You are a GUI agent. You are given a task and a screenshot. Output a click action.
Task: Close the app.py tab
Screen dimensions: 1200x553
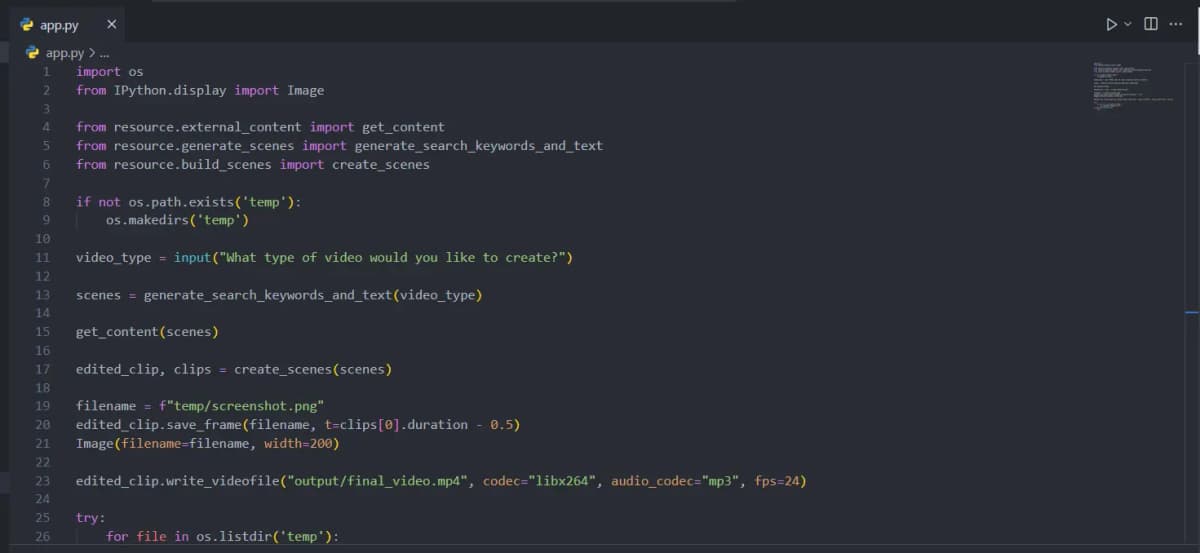coord(111,24)
